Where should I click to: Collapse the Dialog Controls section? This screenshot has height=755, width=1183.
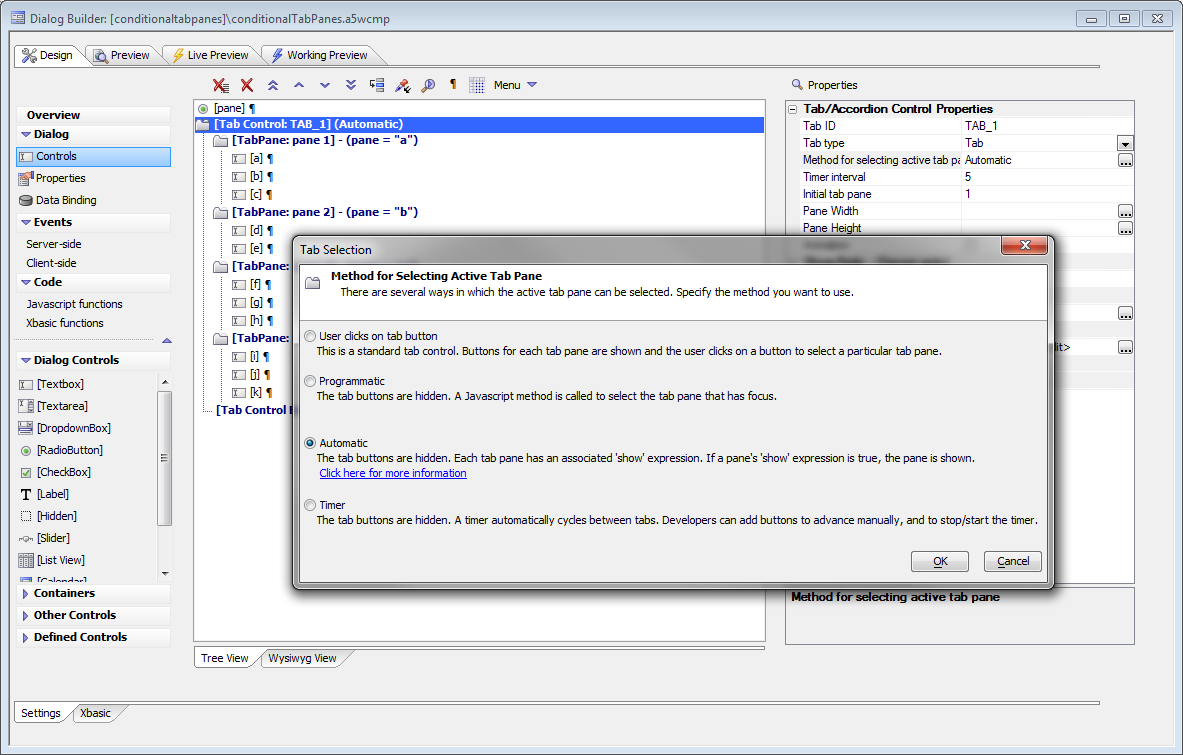click(26, 361)
